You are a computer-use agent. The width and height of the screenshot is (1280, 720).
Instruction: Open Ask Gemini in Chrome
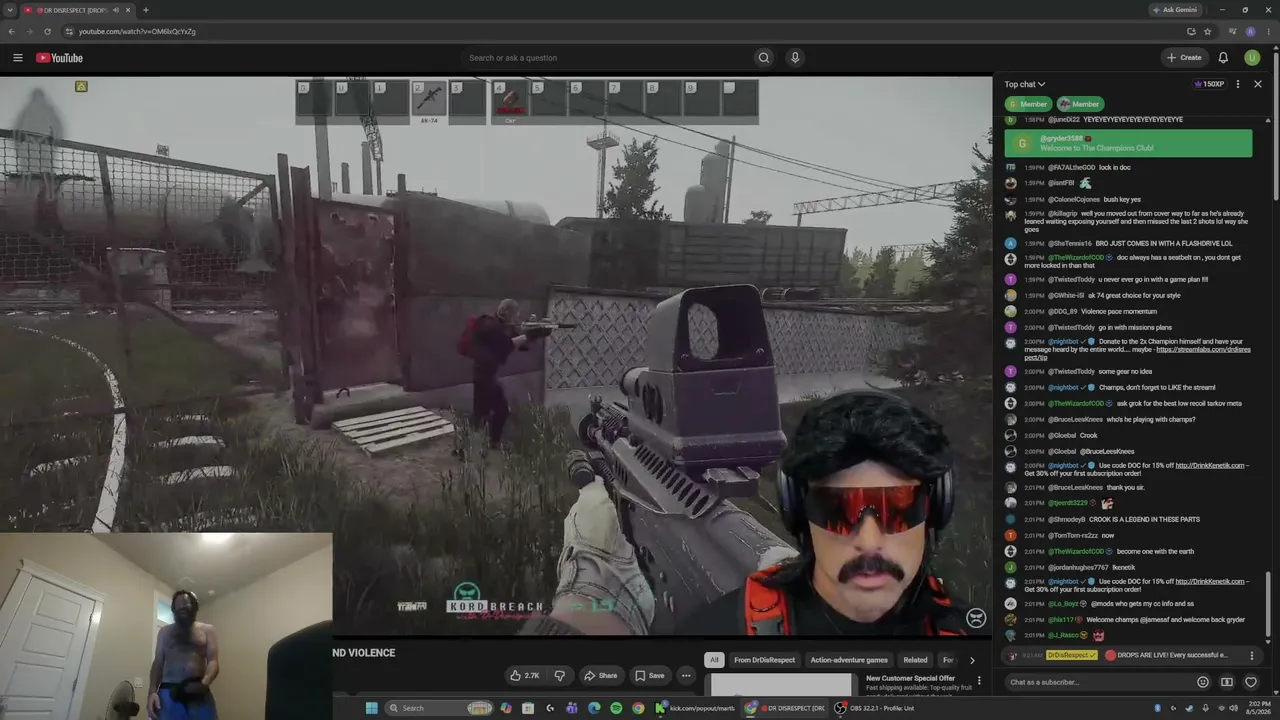click(x=1174, y=10)
